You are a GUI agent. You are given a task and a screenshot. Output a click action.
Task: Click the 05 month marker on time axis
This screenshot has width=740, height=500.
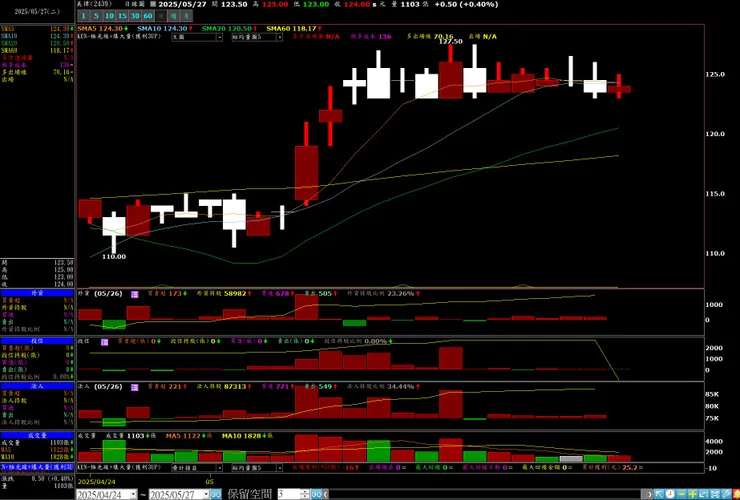(x=210, y=482)
